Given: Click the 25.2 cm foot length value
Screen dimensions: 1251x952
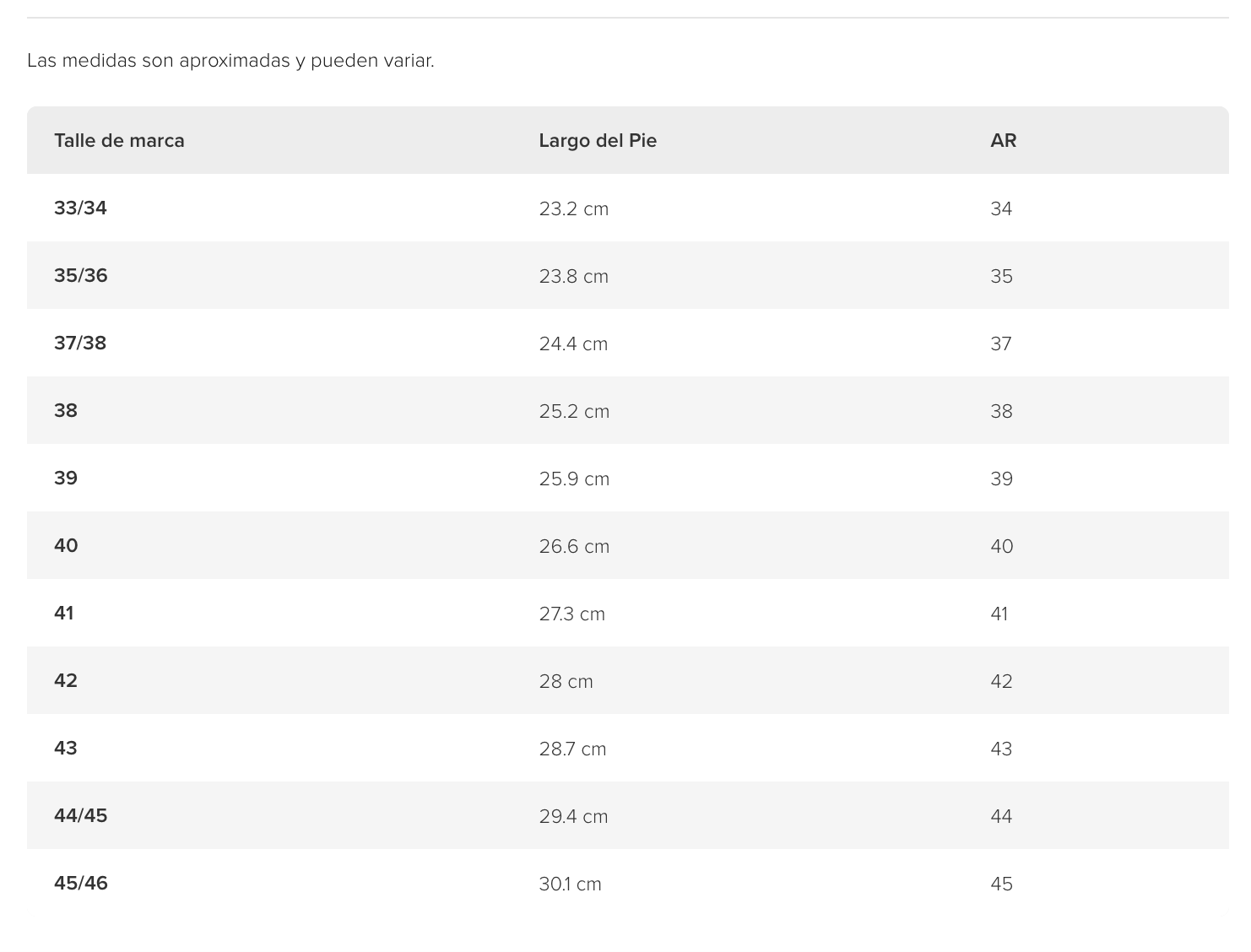Looking at the screenshot, I should tap(574, 411).
